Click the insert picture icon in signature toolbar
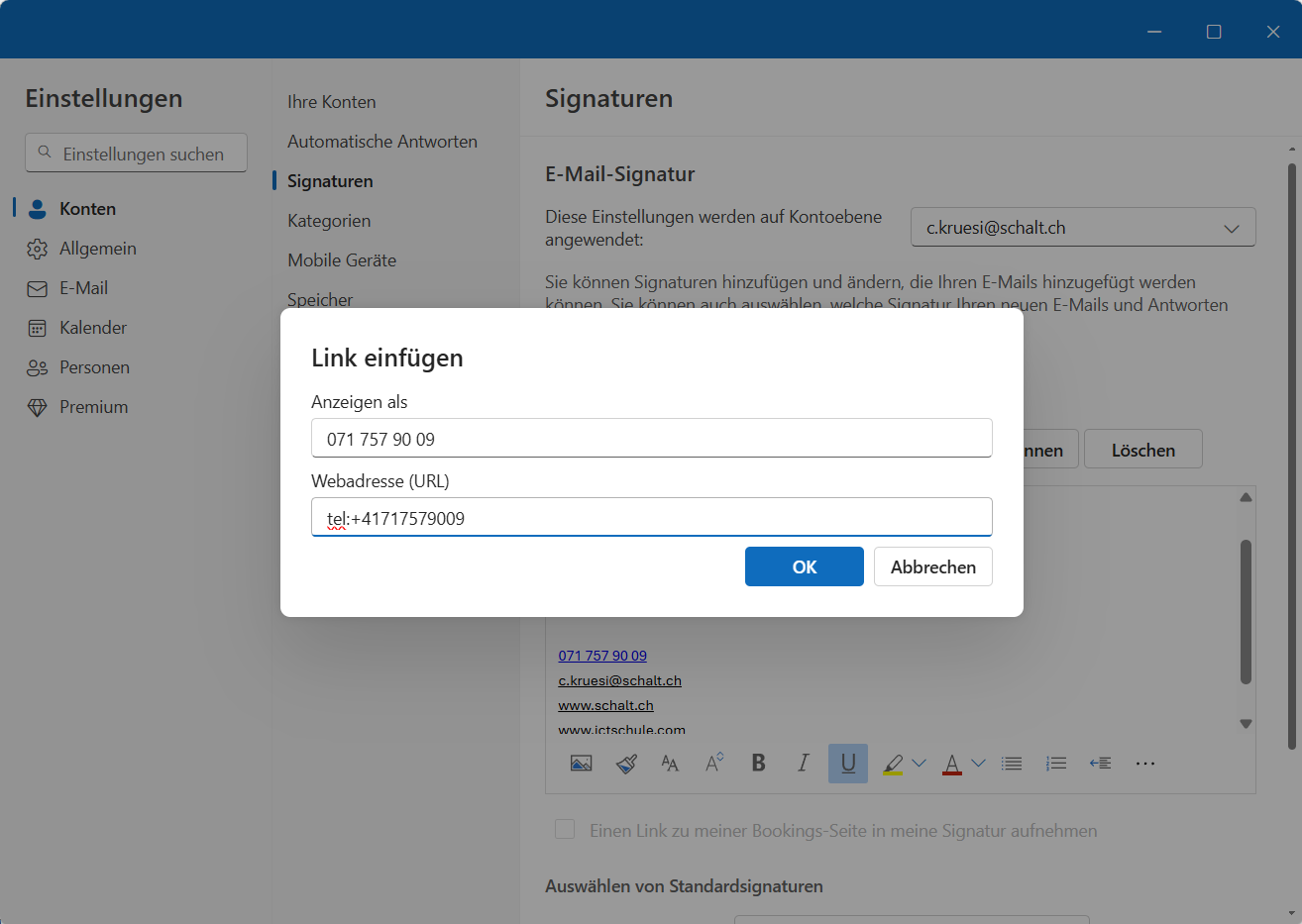The image size is (1302, 924). click(581, 764)
